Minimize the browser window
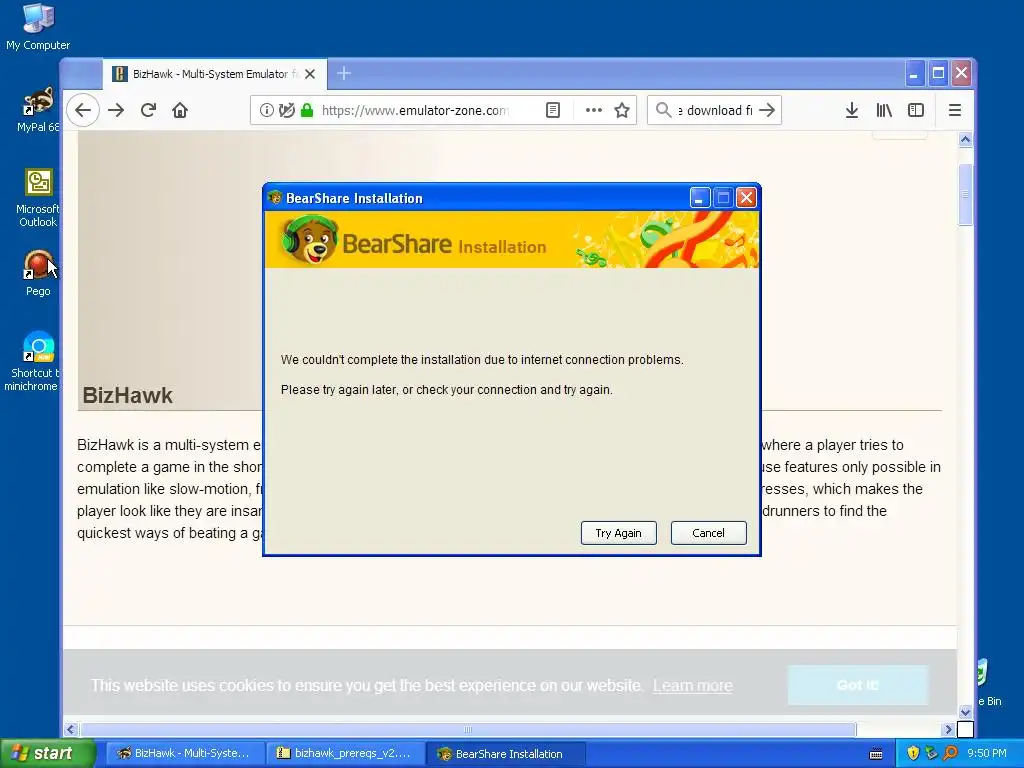1024x768 pixels. tap(914, 74)
